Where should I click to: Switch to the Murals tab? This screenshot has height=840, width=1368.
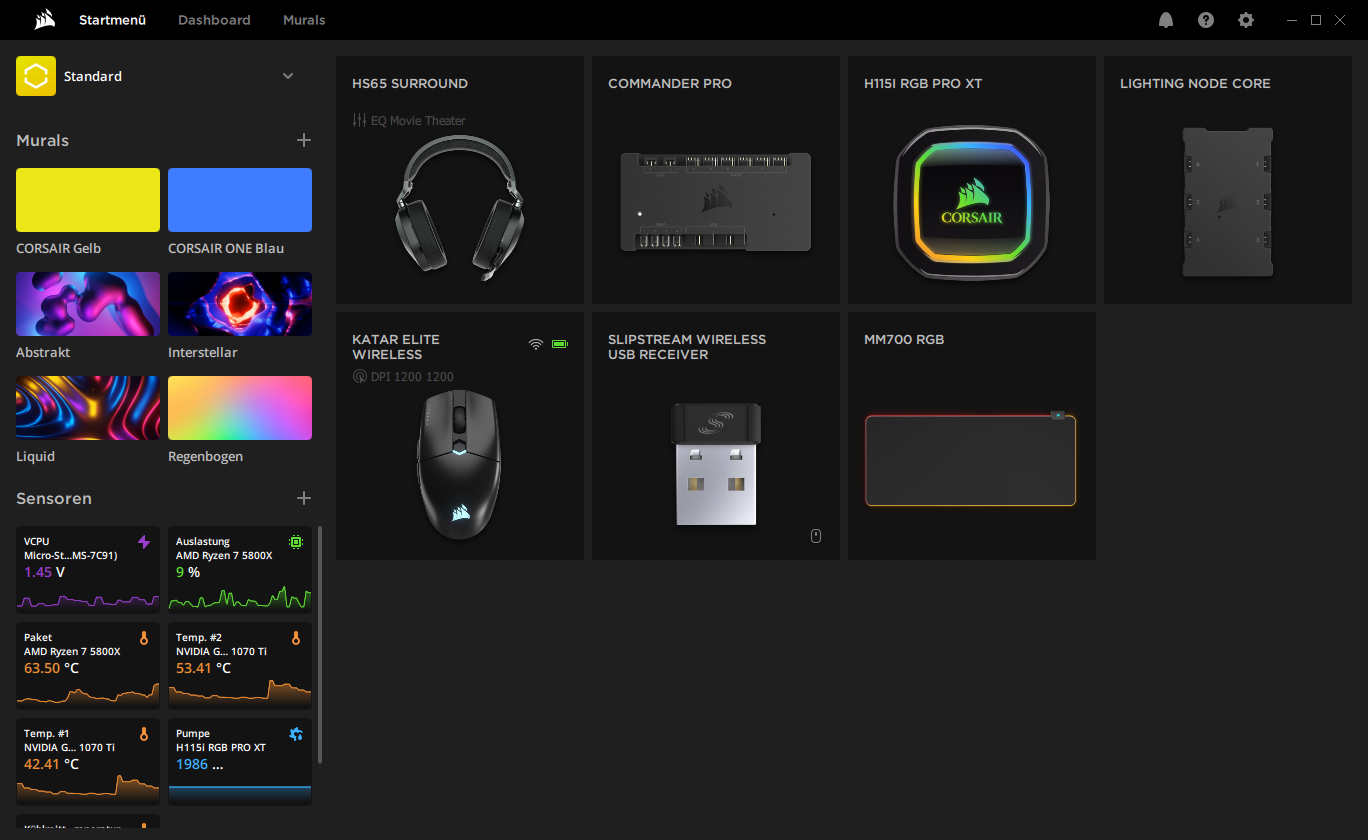pos(304,20)
